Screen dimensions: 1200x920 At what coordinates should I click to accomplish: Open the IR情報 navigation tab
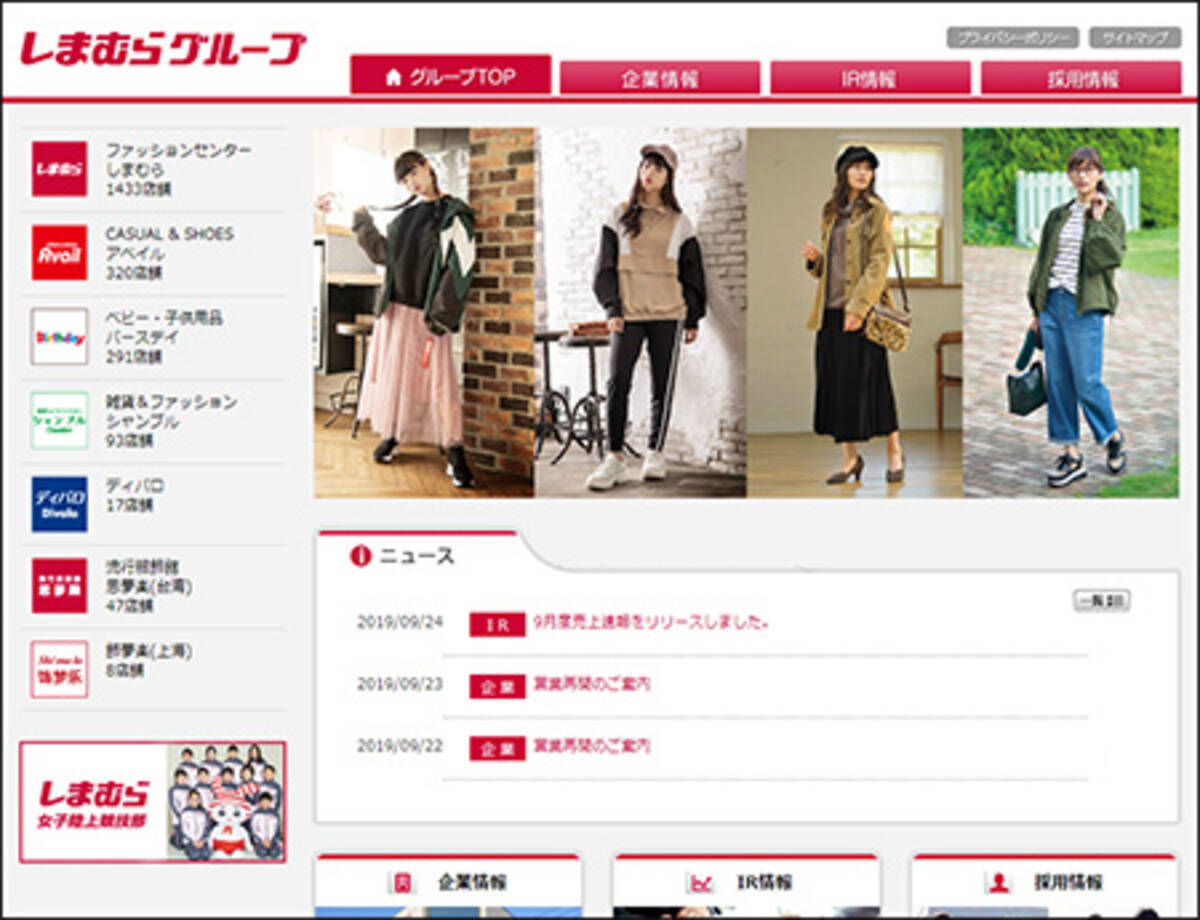(870, 78)
